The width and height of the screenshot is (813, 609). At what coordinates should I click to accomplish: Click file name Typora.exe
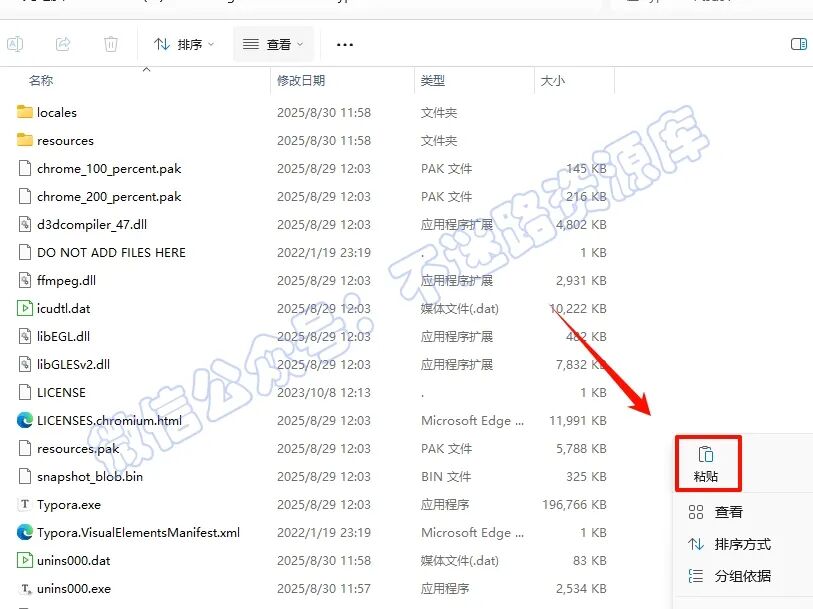pyautogui.click(x=69, y=505)
